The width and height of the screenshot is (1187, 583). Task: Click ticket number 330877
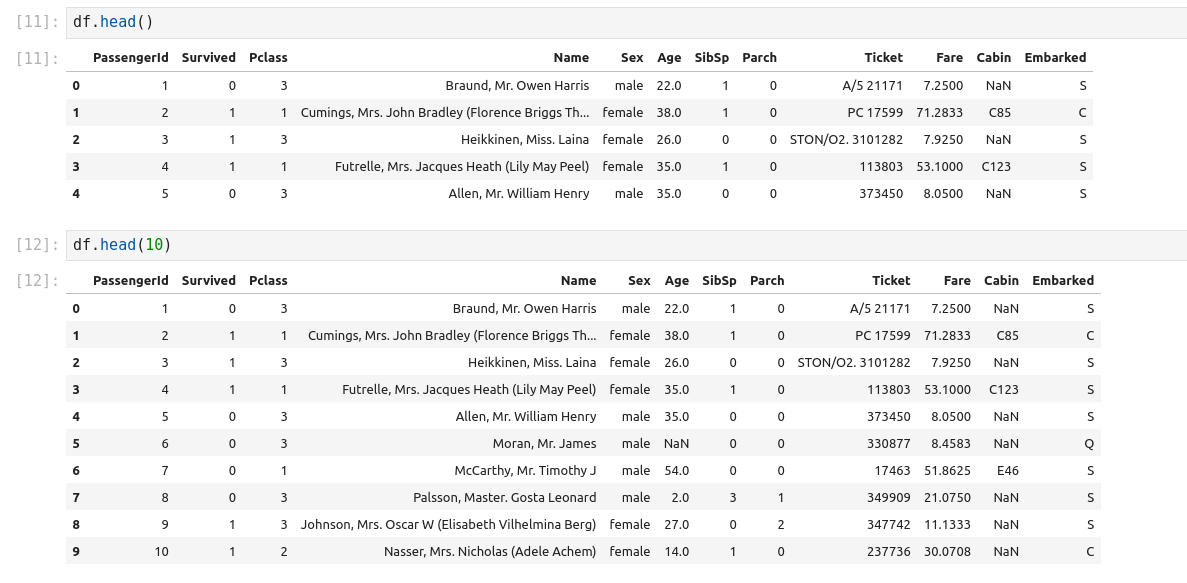coord(885,443)
